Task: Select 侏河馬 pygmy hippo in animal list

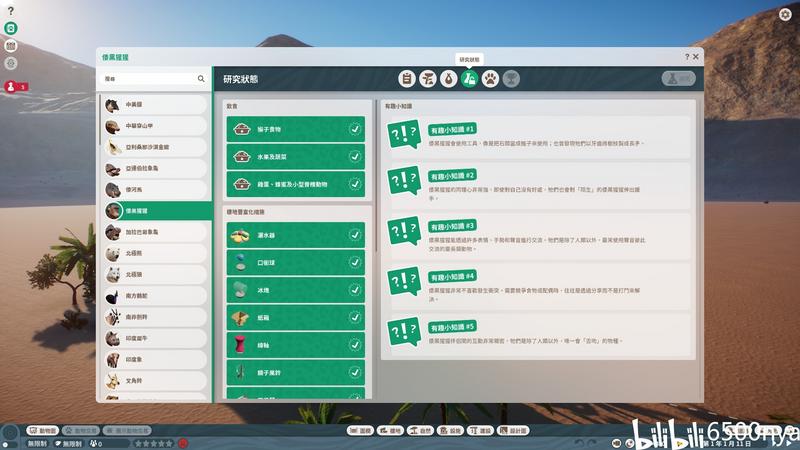Action: pos(156,190)
